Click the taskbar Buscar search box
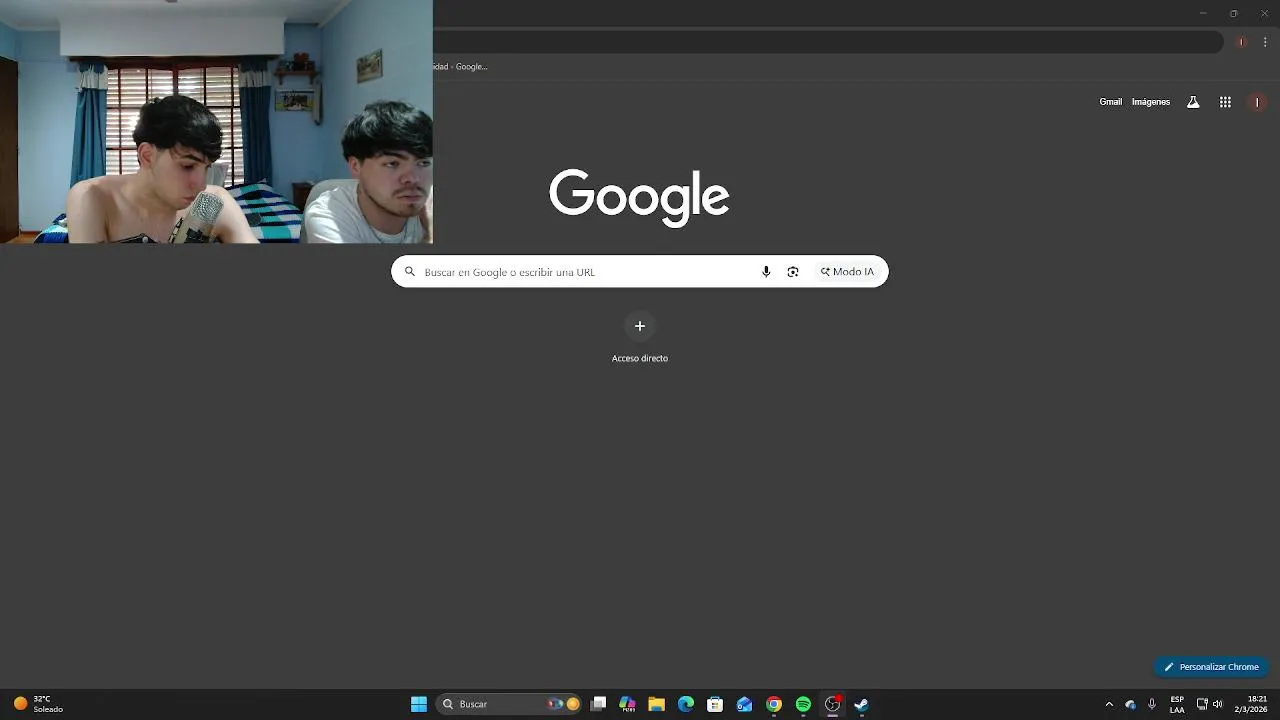1280x720 pixels. (510, 704)
